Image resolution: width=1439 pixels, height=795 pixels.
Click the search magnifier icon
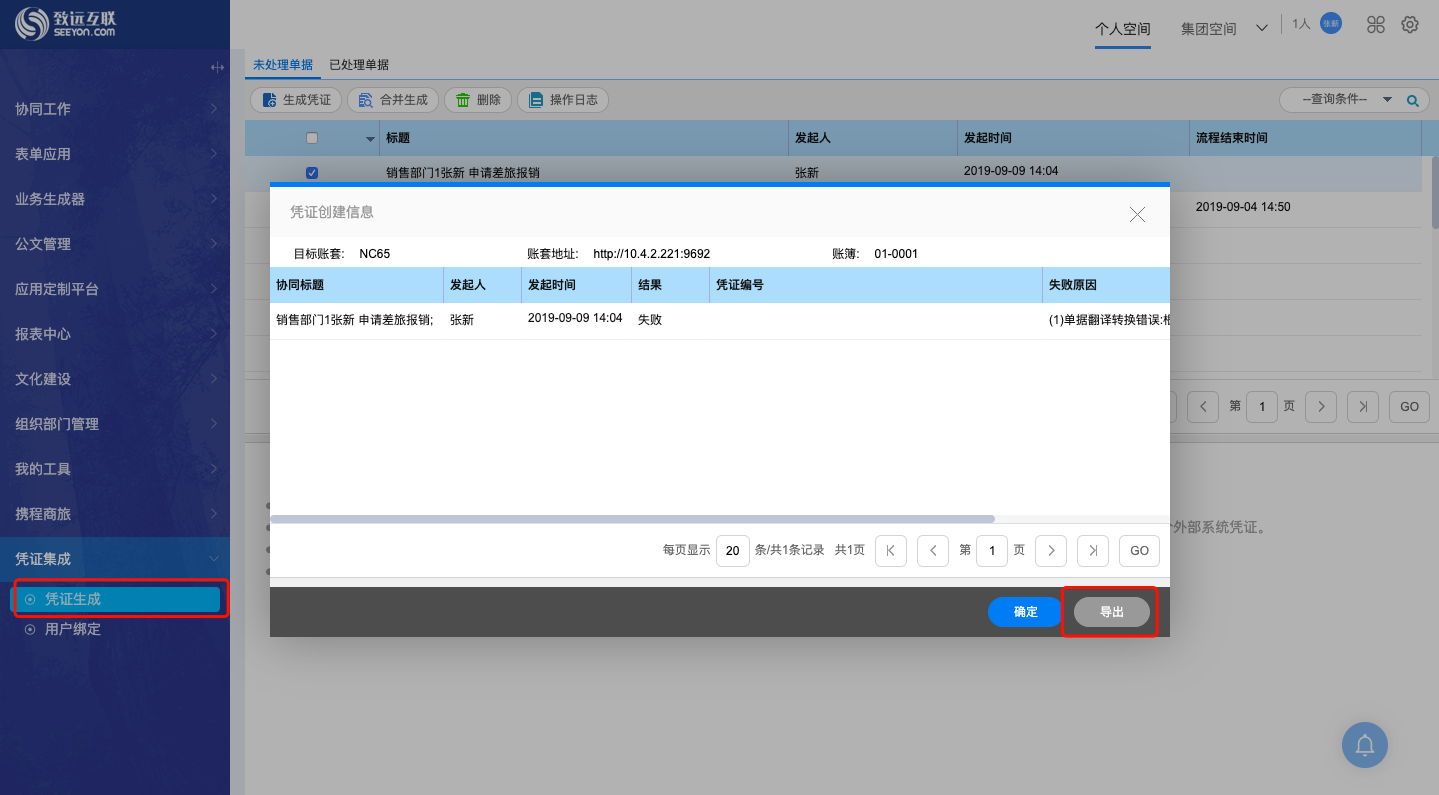(x=1412, y=100)
